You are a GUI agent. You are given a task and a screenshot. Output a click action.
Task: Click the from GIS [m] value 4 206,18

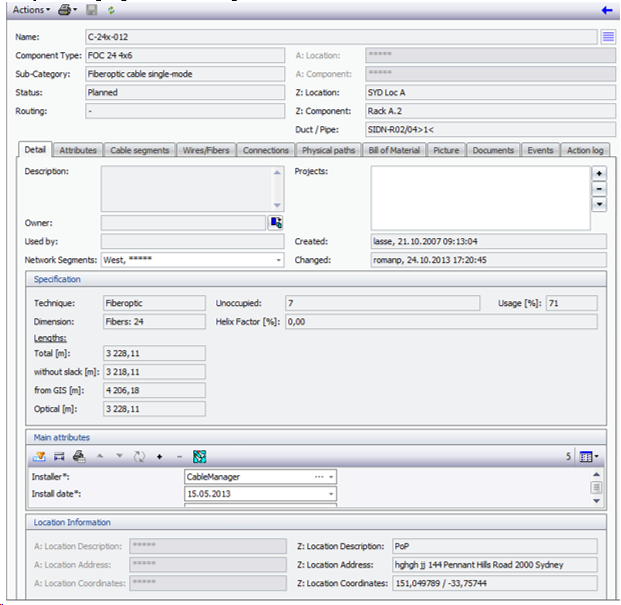point(154,390)
